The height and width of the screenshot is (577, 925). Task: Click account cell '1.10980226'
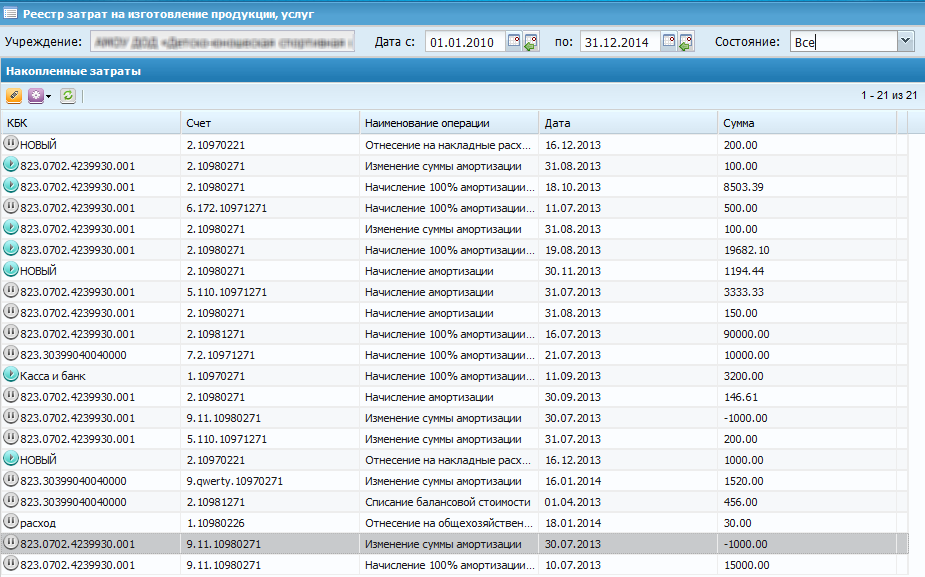[270, 523]
